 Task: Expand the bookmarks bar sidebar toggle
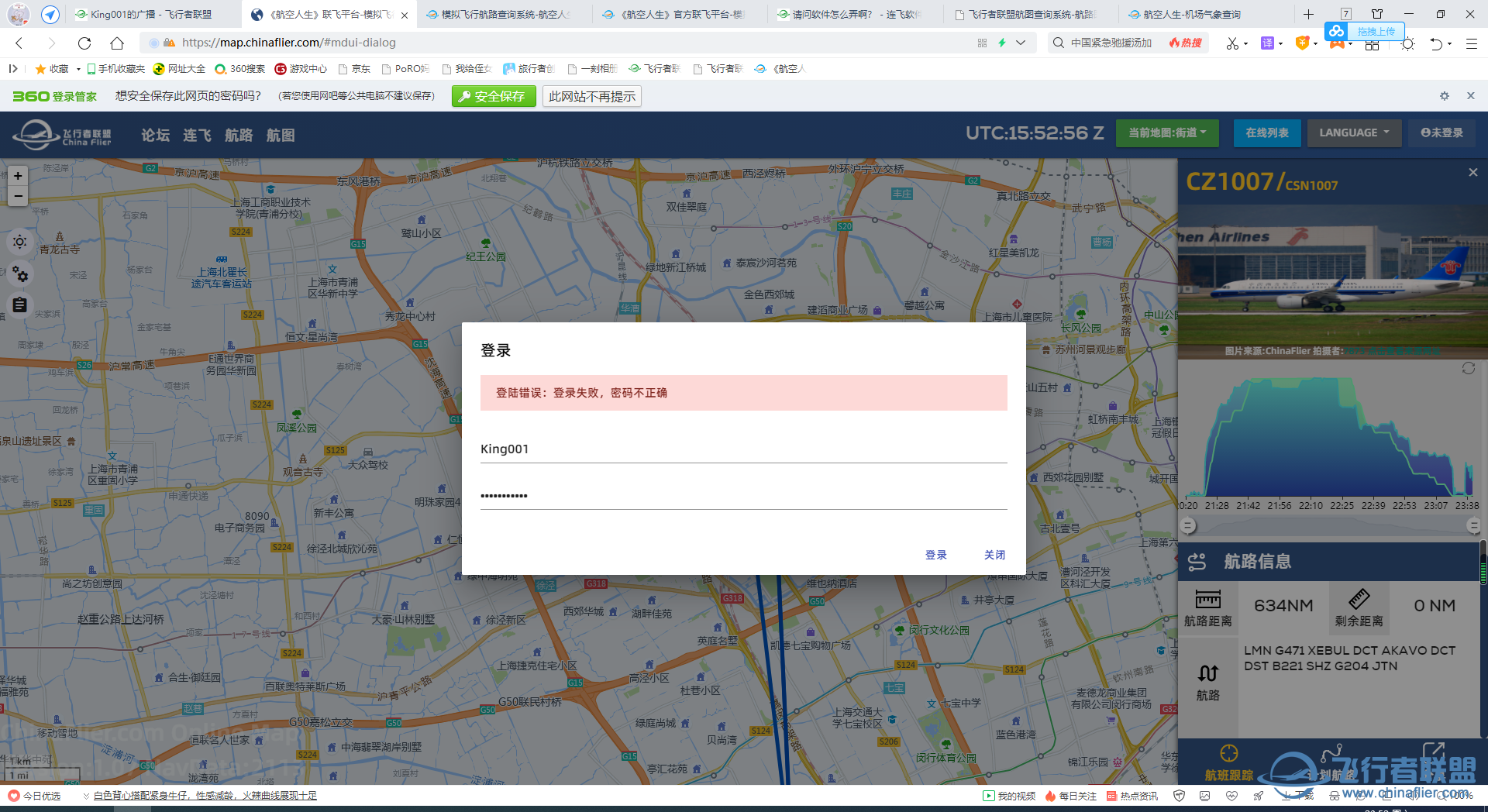pyautogui.click(x=12, y=69)
